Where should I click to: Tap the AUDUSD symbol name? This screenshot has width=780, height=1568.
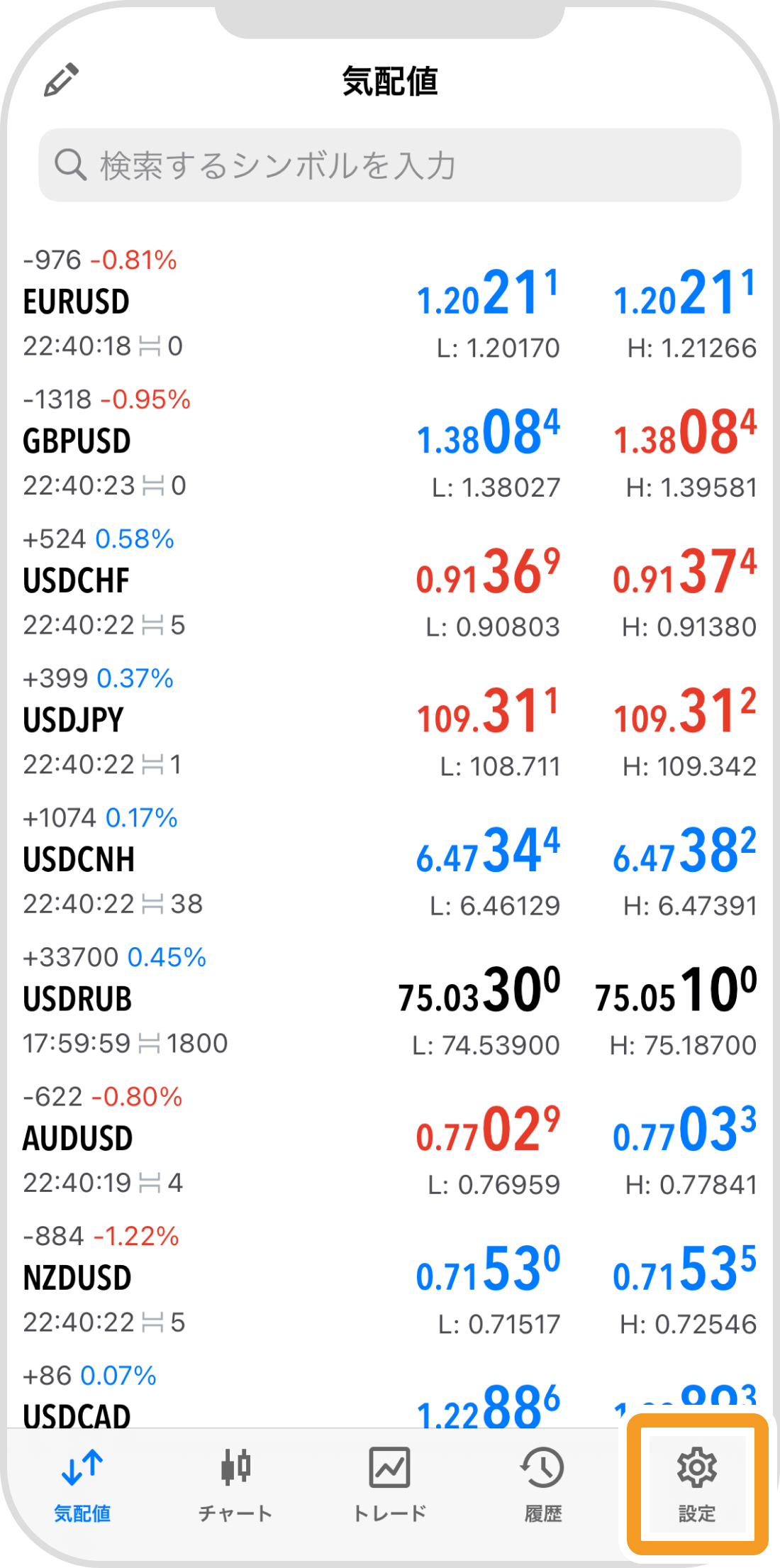[78, 1139]
